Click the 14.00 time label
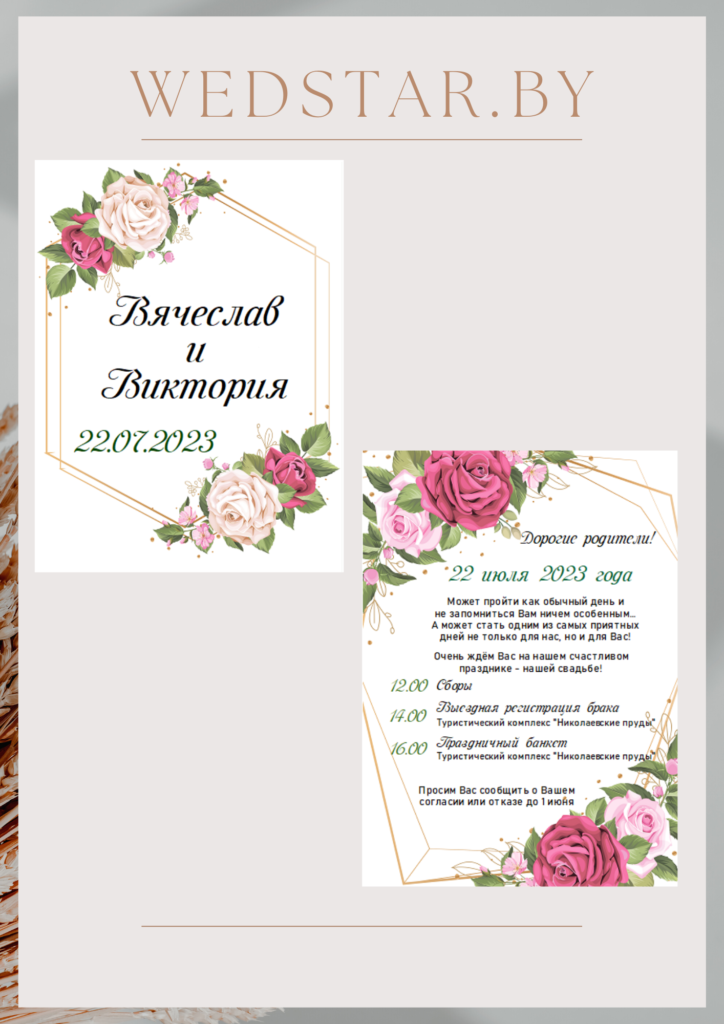Image resolution: width=724 pixels, height=1024 pixels. pyautogui.click(x=408, y=716)
